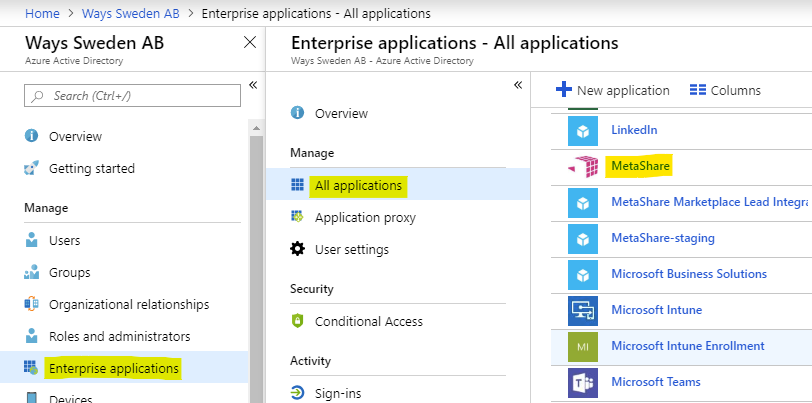Focus the Search (Ctrl+/) field
Viewport: 812px width, 403px height.
coord(132,96)
